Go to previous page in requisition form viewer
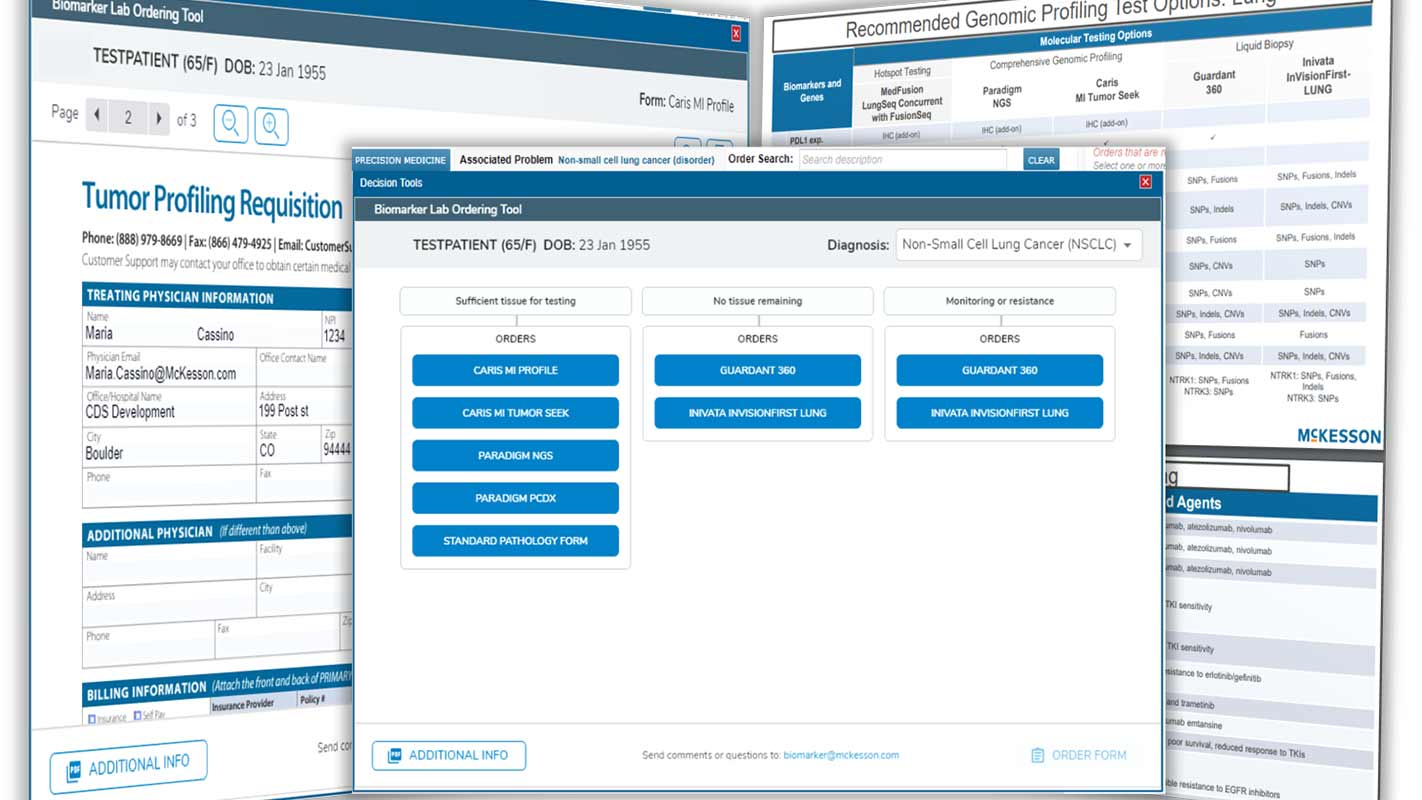Screen dimensions: 1422x800 (97, 117)
